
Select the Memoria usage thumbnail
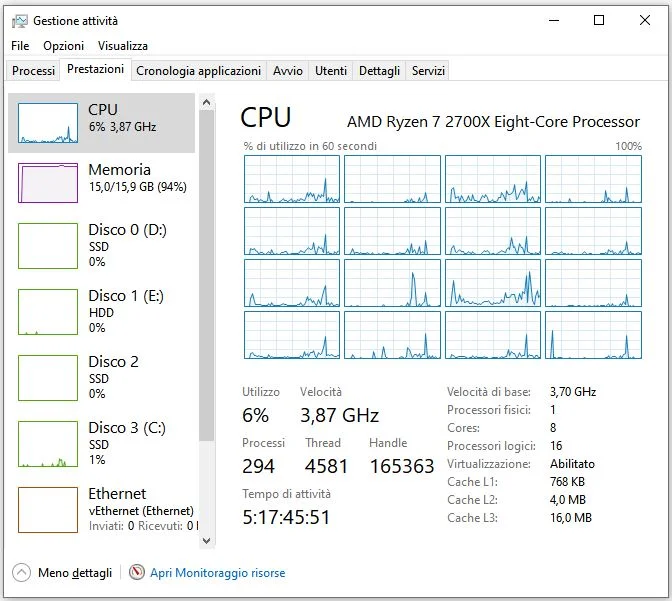click(48, 183)
